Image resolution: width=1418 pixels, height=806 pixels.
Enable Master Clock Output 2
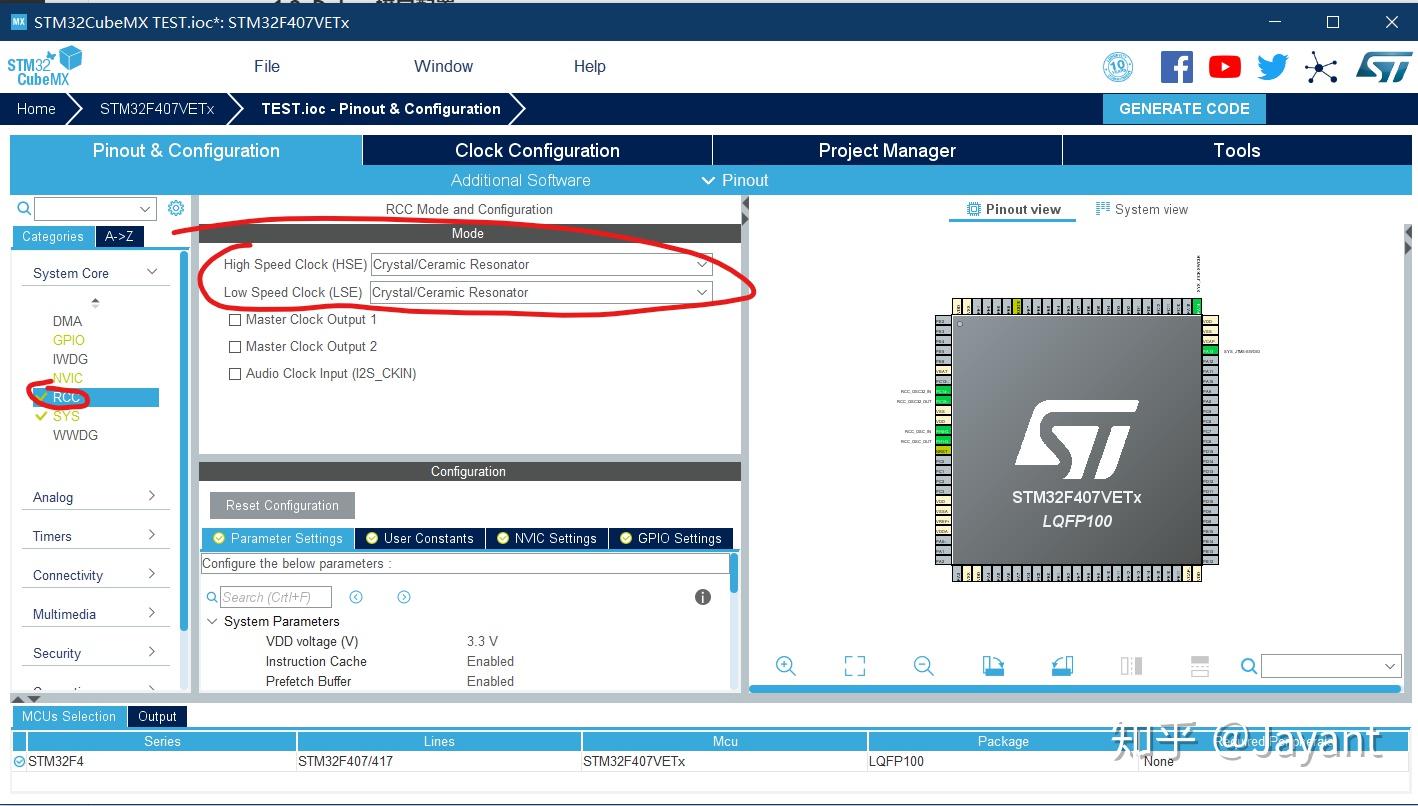pos(235,346)
